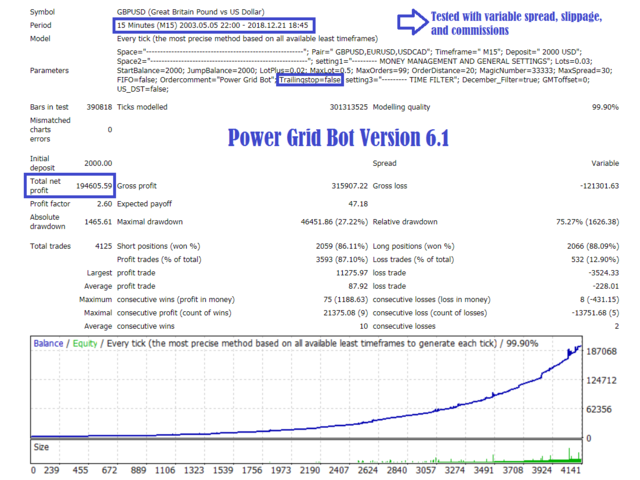Click the chart Y-axis label 187068
Viewport: 640px width, 480px height.
click(601, 351)
